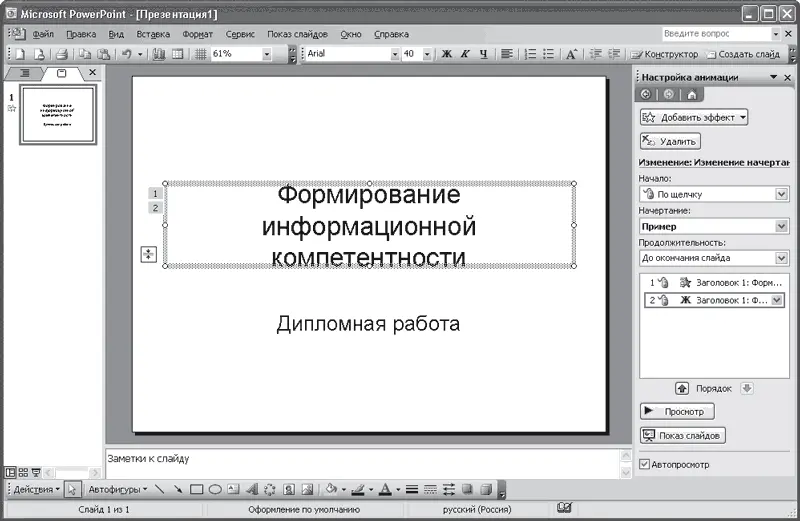Move animation effect up in order

pyautogui.click(x=682, y=388)
